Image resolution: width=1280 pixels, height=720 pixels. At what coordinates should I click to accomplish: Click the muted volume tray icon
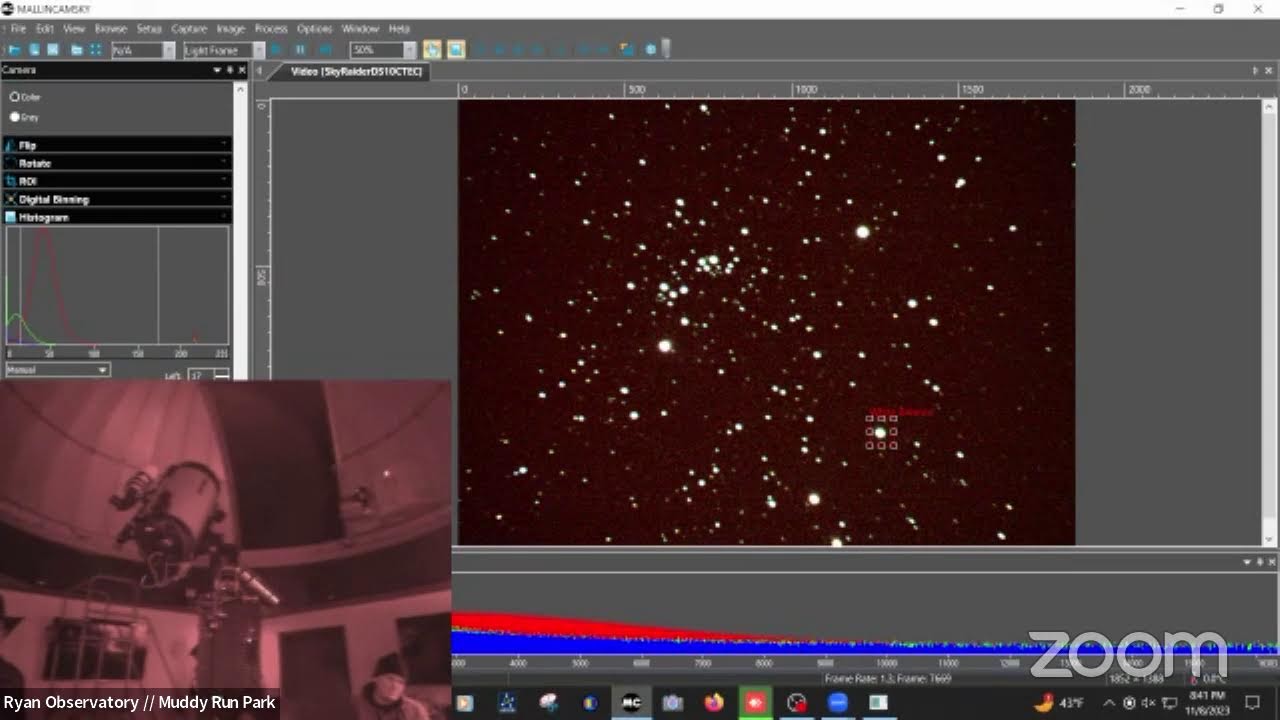click(1148, 703)
